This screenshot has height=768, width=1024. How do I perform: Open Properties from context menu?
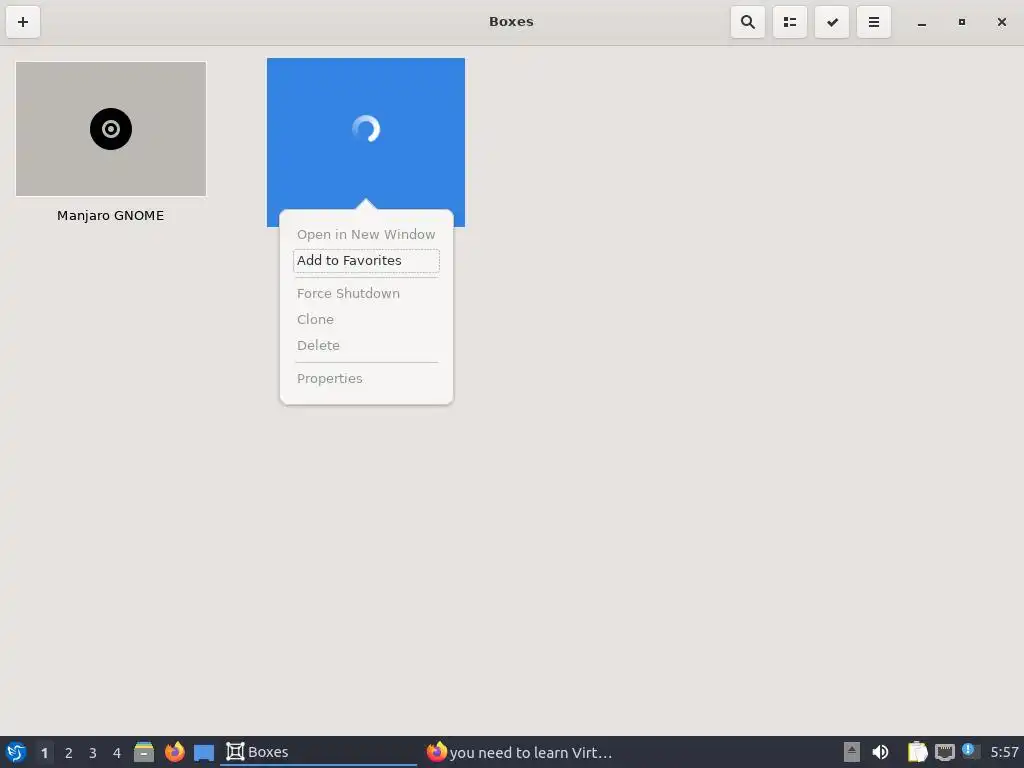point(366,379)
